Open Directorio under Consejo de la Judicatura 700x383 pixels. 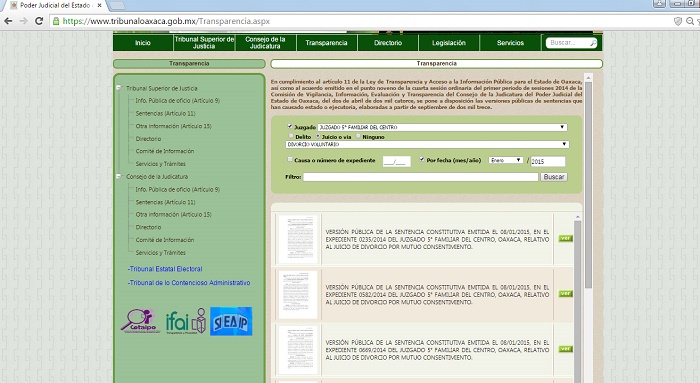point(148,227)
